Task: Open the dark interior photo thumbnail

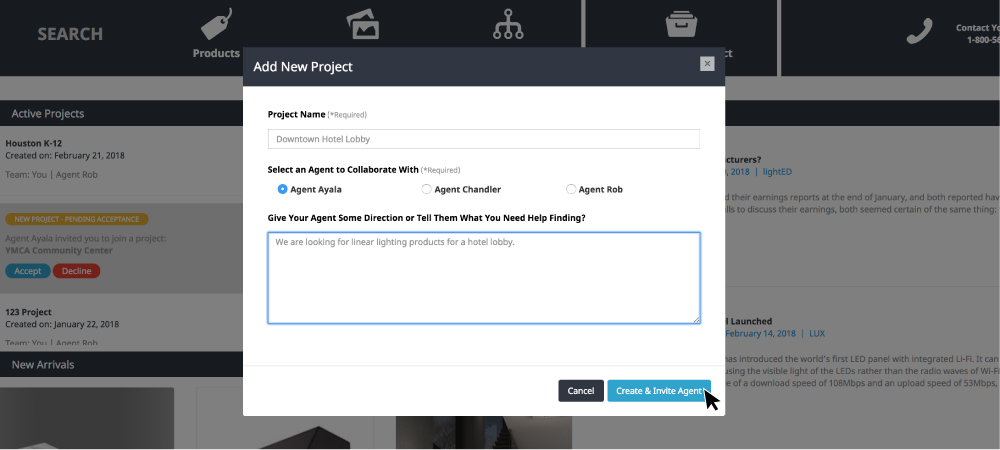Action: 483,433
